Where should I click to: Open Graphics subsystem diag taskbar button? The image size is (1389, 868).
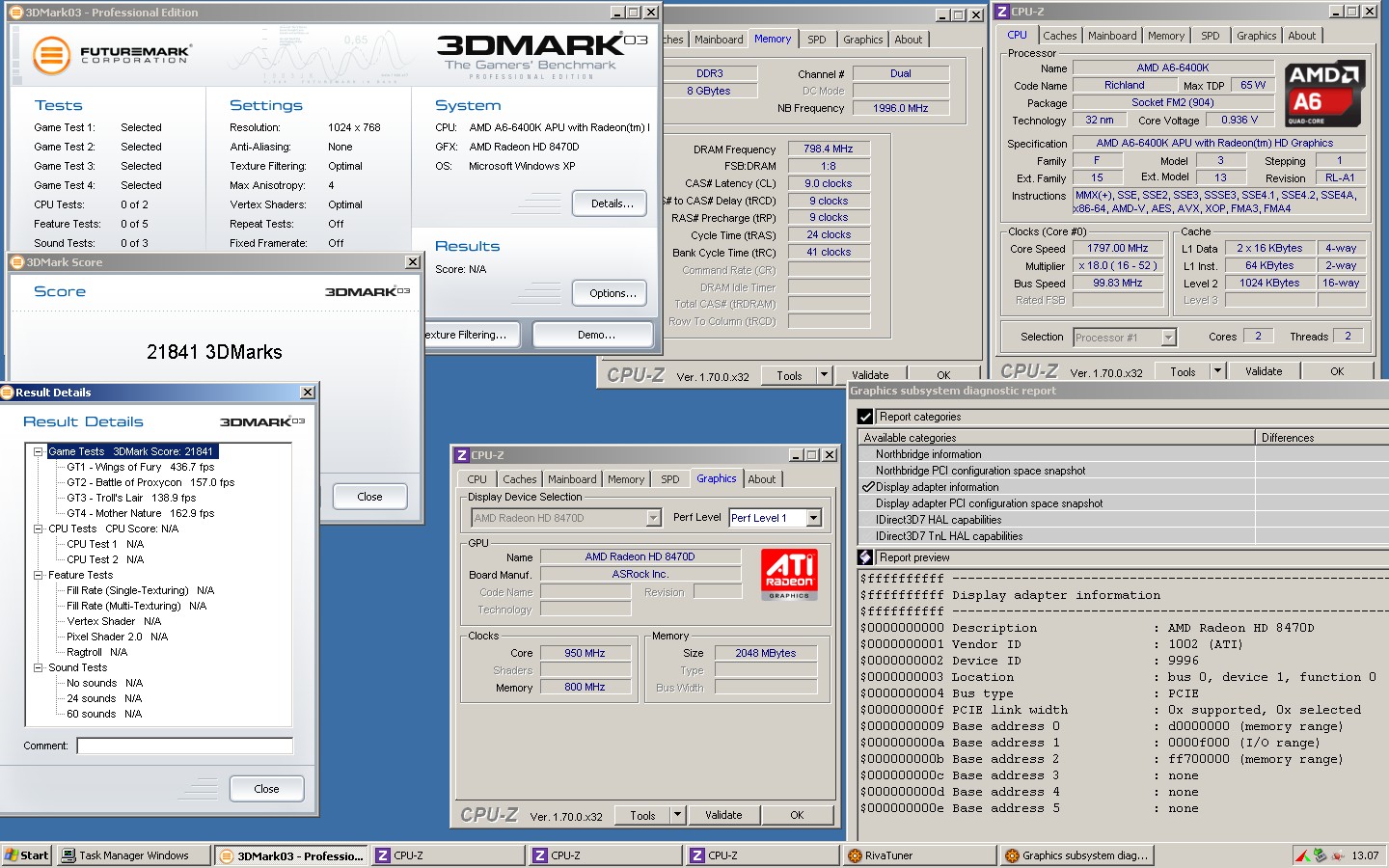pyautogui.click(x=1076, y=855)
